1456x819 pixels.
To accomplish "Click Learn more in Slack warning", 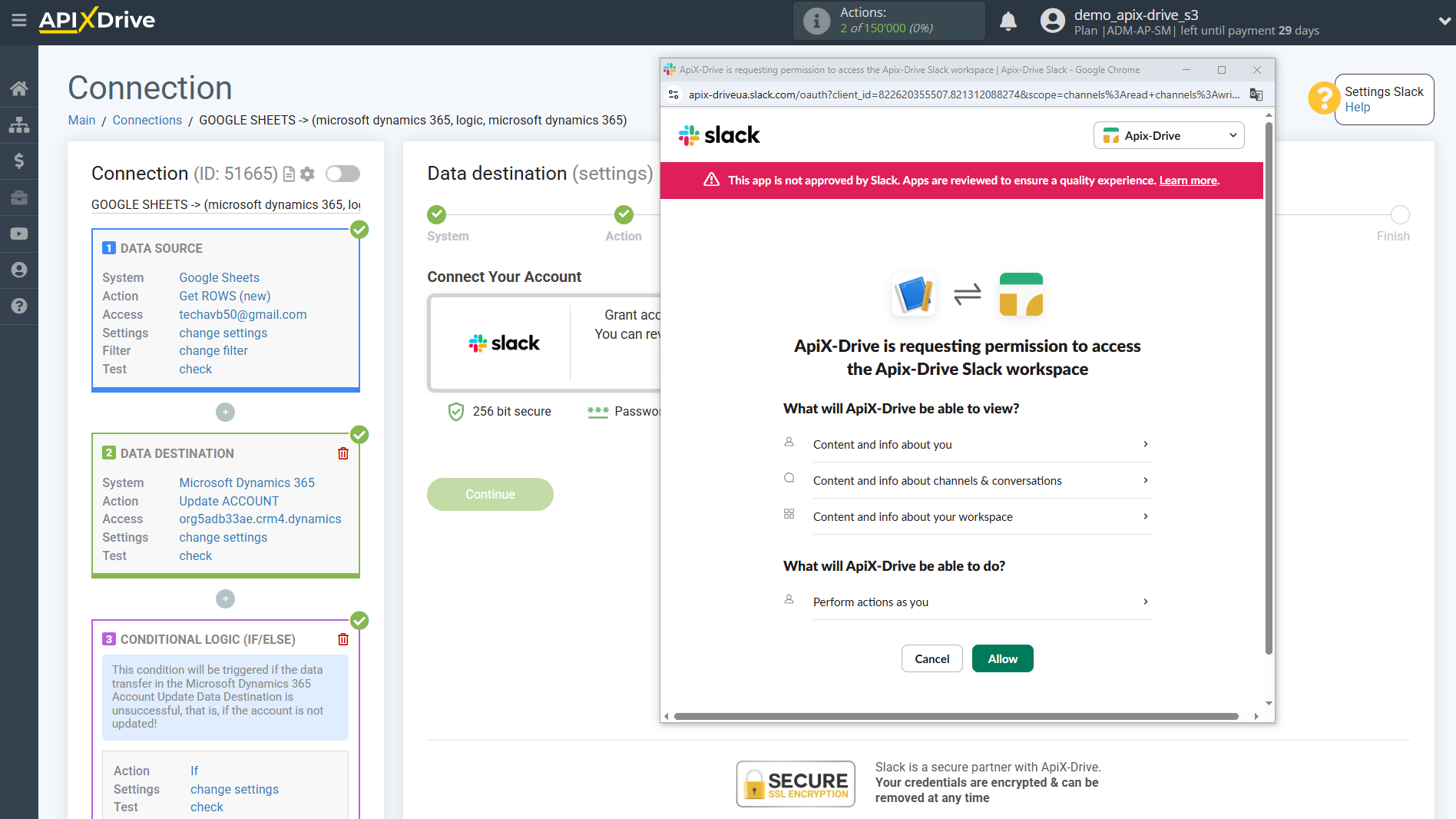I will click(1188, 181).
